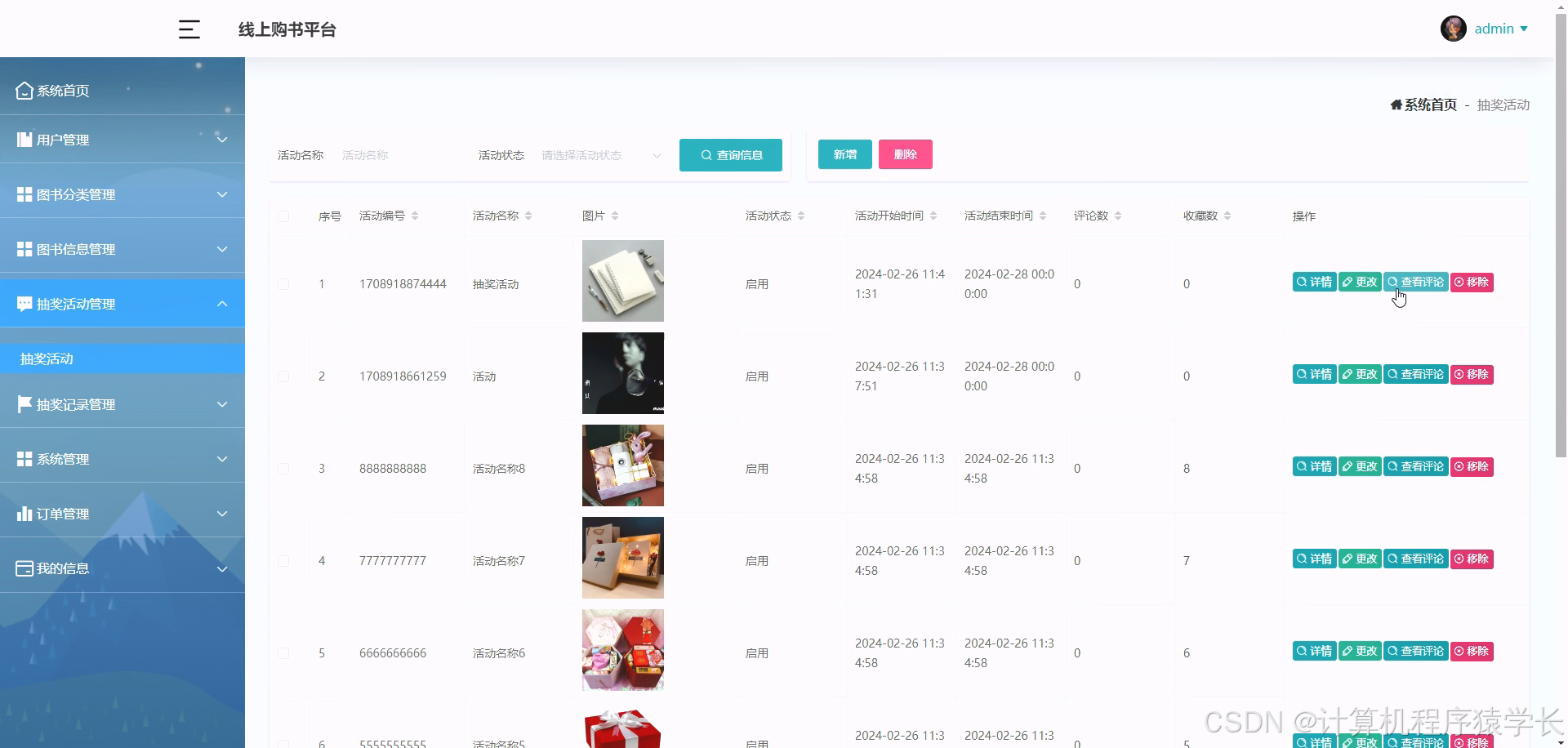Expand the 系统管理 chevron
This screenshot has width=1568, height=748.
(222, 459)
